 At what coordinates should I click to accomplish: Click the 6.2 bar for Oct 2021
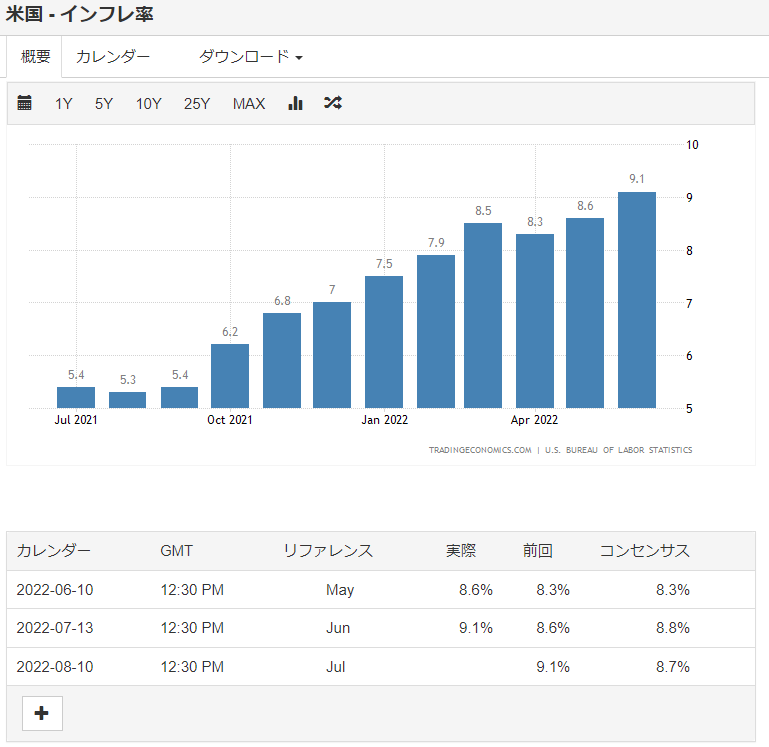tap(230, 376)
